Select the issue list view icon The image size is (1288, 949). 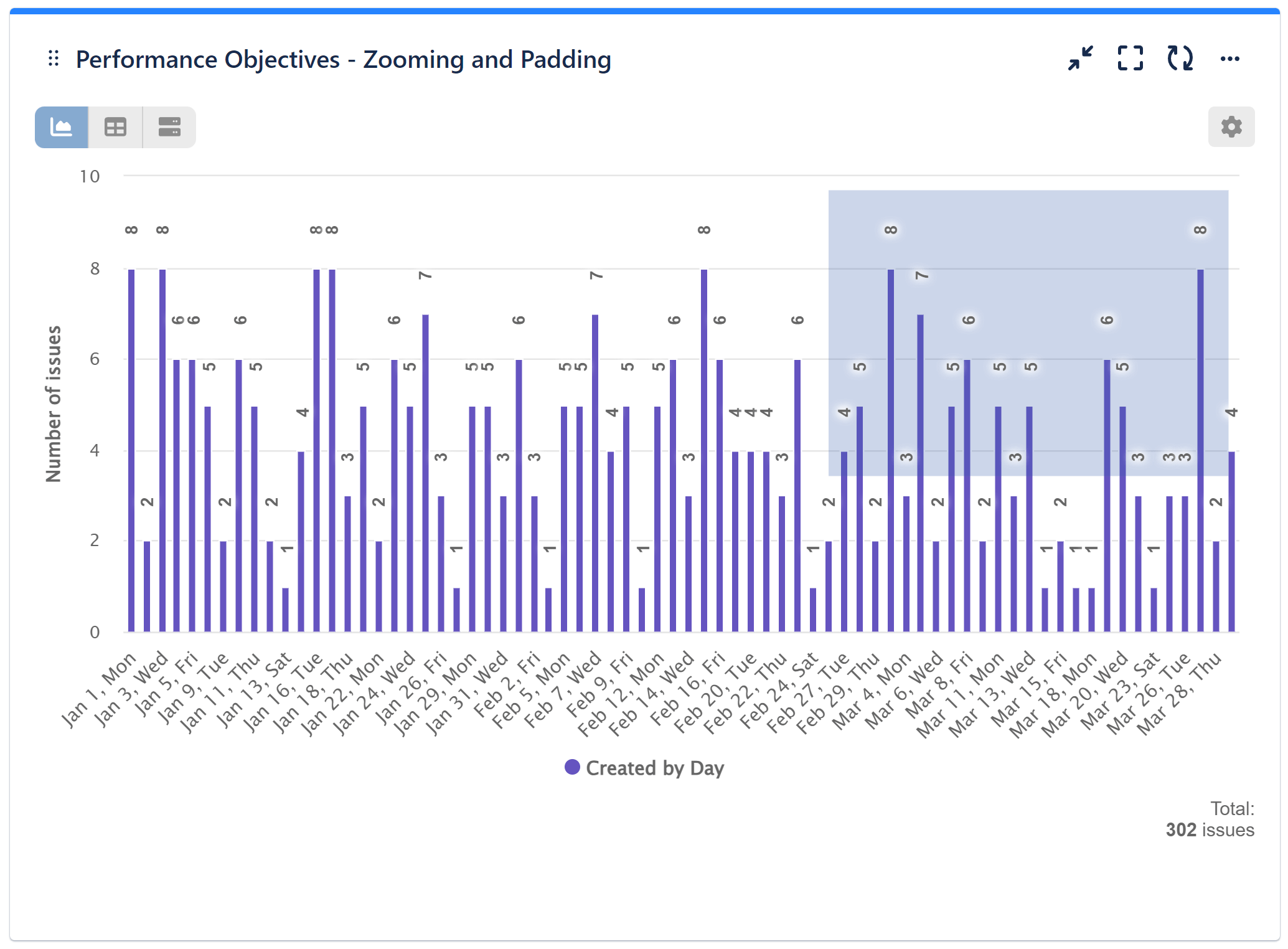[169, 126]
